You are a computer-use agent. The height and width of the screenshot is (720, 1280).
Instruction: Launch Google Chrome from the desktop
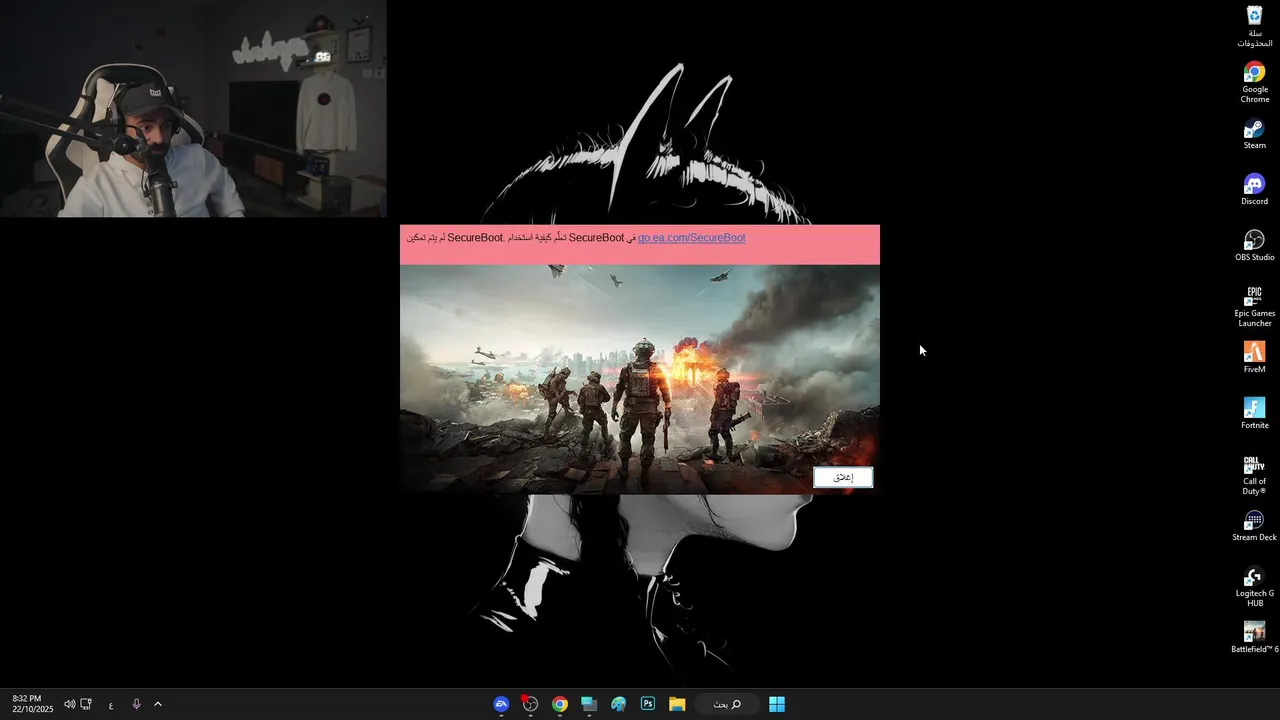1254,82
